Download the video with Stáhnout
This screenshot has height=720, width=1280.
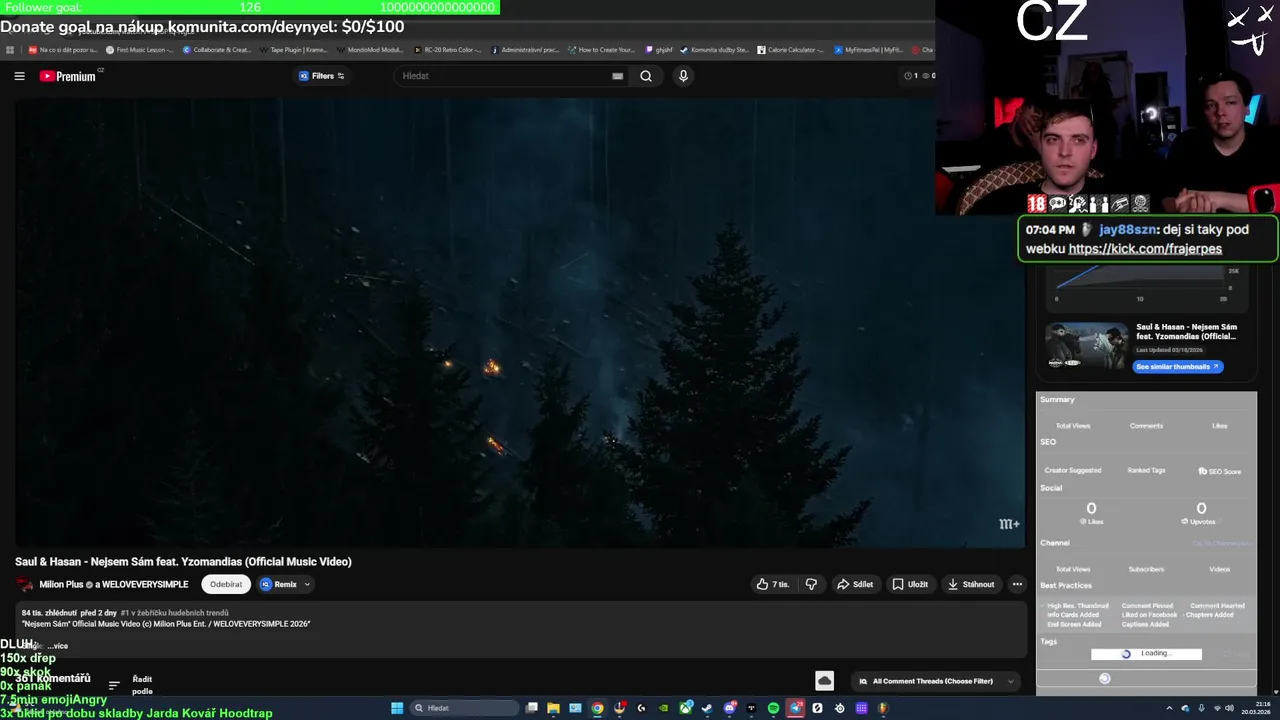pyautogui.click(x=971, y=584)
